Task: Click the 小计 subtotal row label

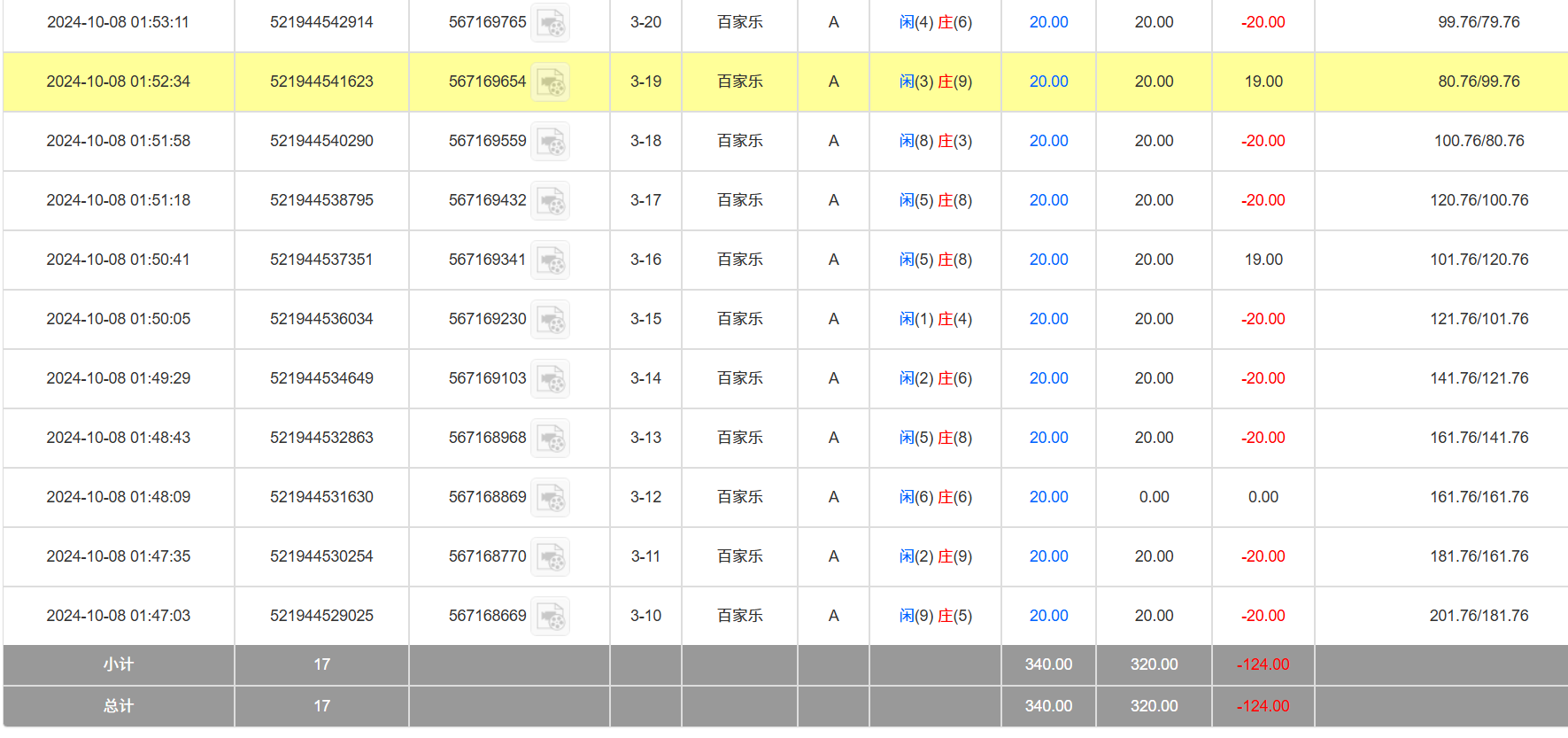Action: coord(119,664)
